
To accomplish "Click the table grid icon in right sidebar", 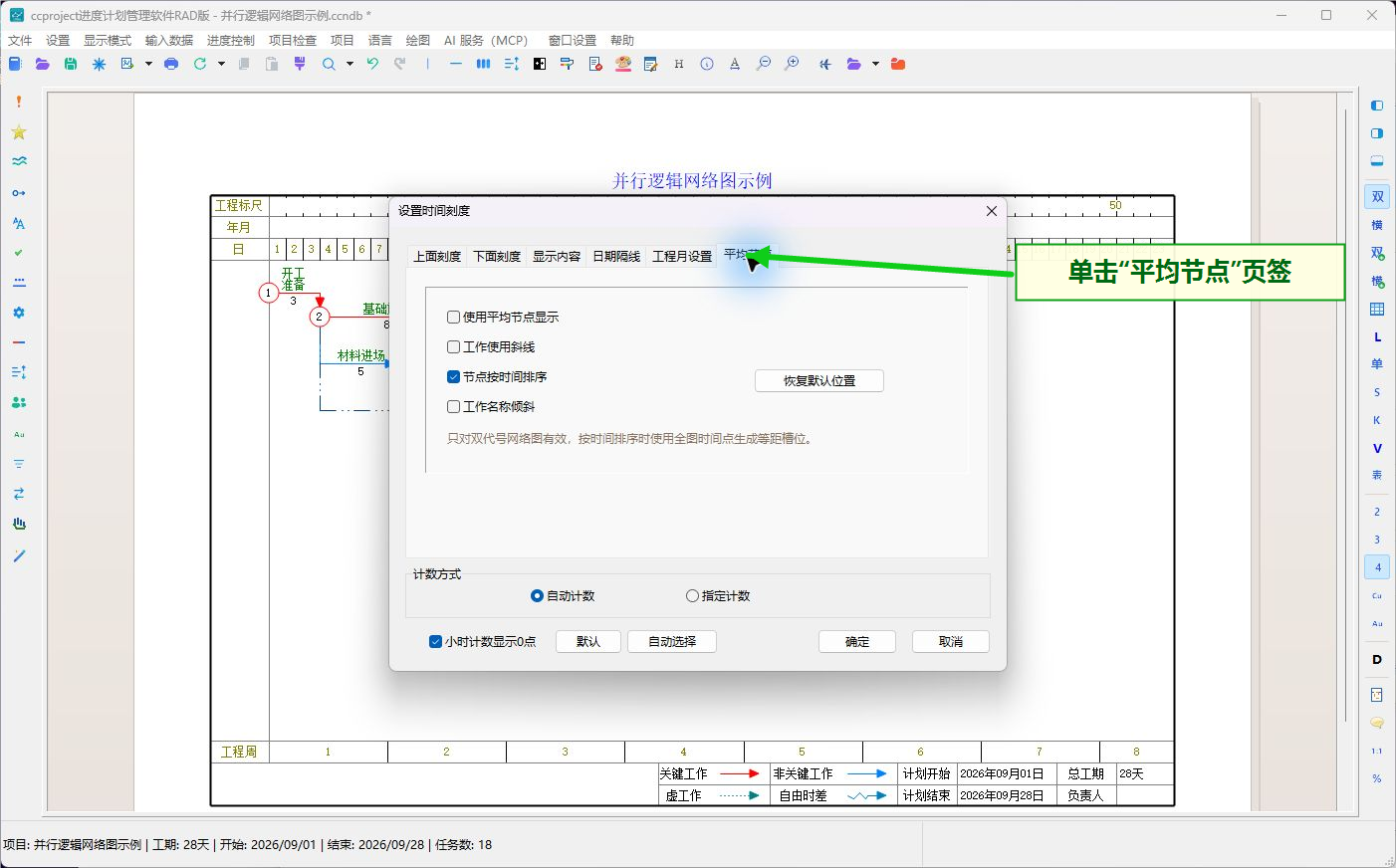I will (1377, 310).
